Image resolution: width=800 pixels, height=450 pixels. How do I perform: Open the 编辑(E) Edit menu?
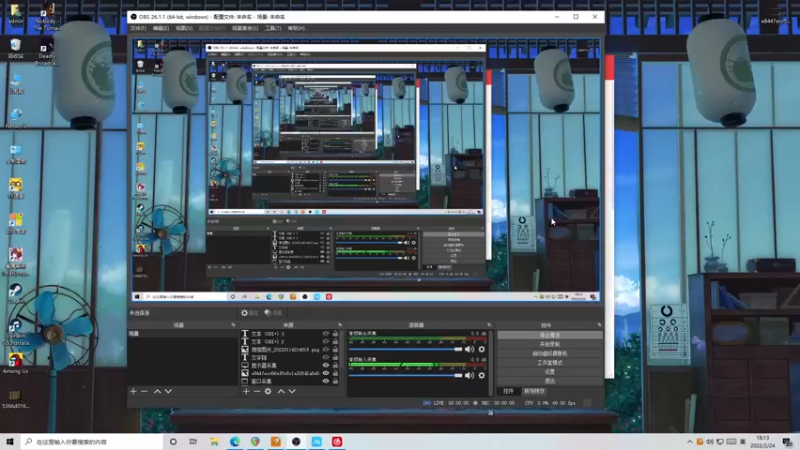coord(161,28)
